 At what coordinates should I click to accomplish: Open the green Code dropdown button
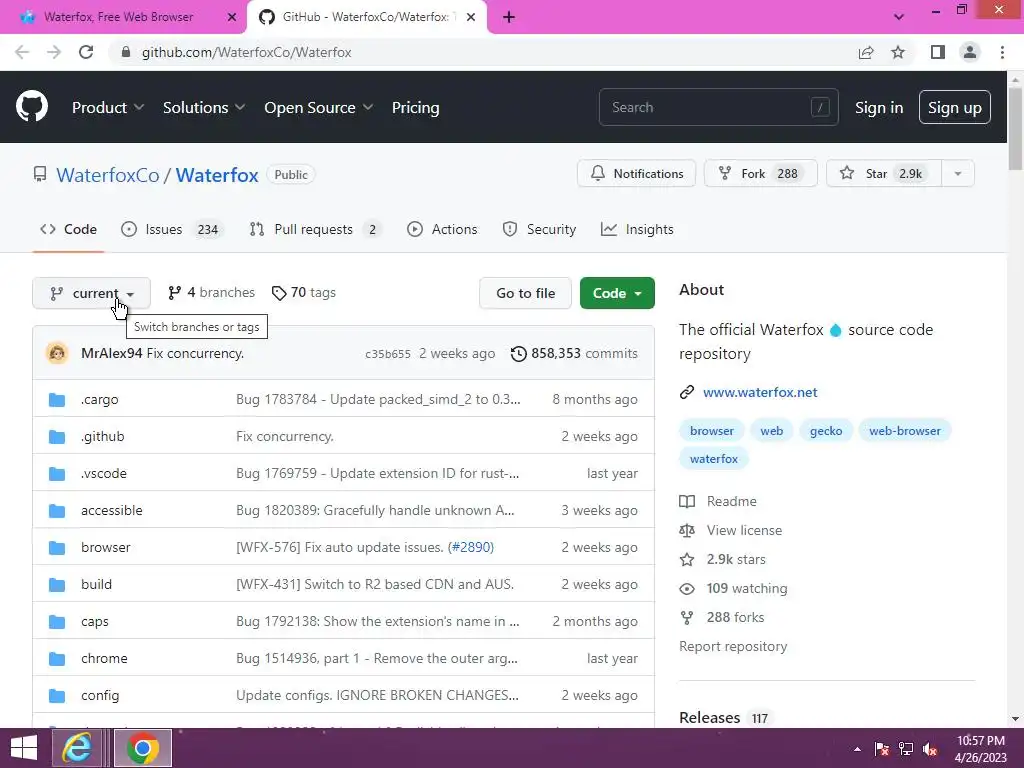click(617, 293)
